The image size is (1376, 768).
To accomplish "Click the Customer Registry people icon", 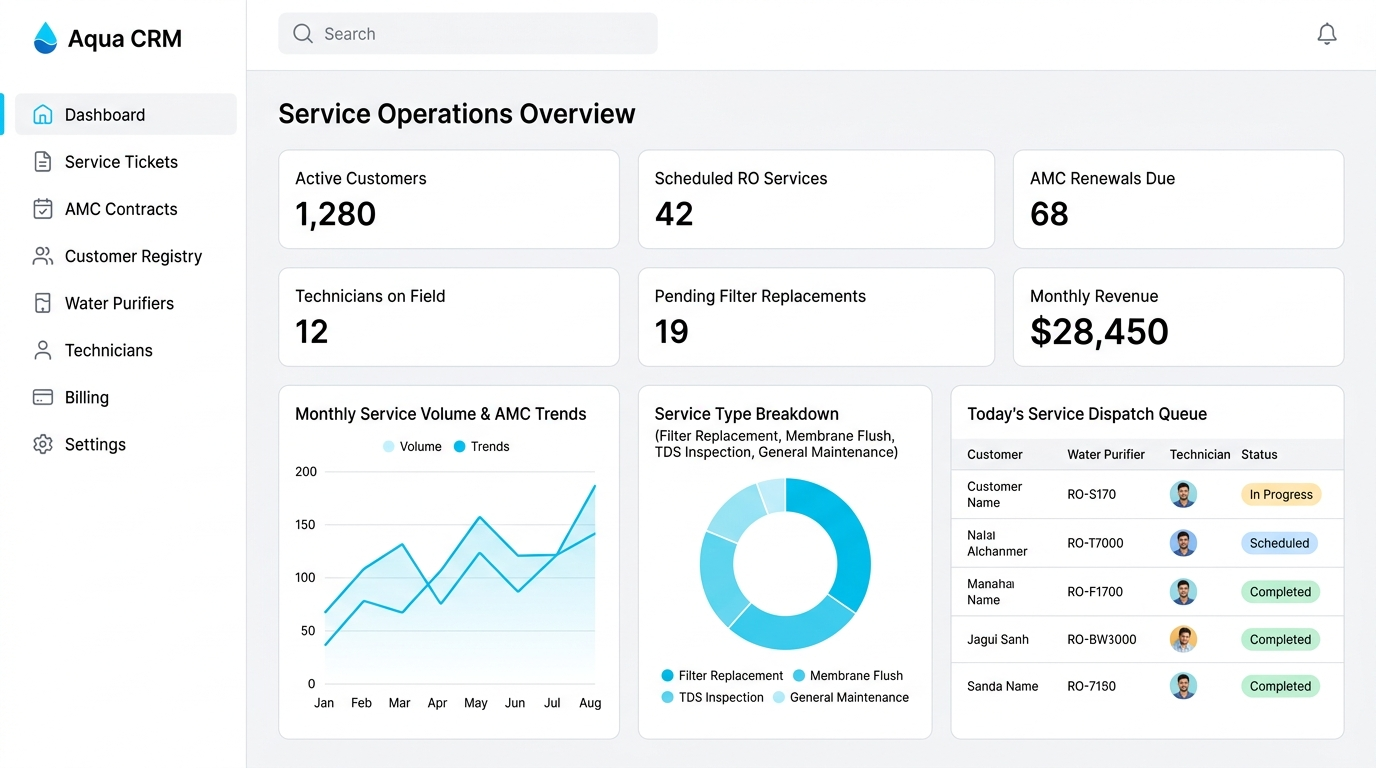I will [43, 256].
